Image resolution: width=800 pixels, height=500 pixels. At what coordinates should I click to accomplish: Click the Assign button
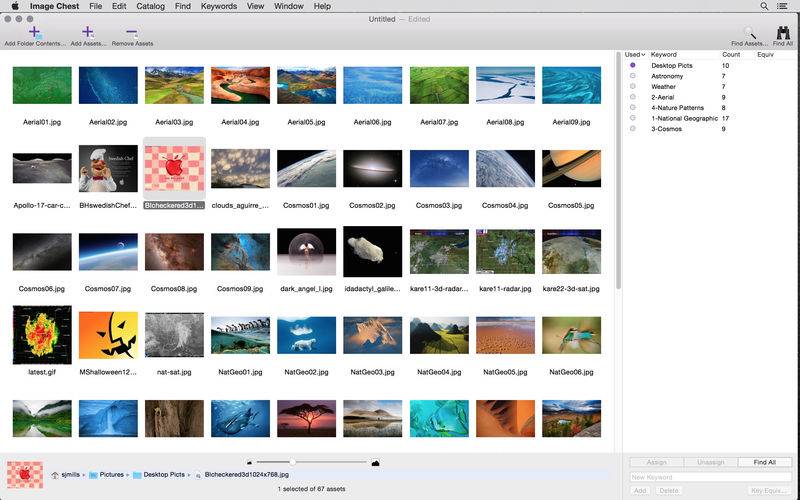click(x=656, y=462)
